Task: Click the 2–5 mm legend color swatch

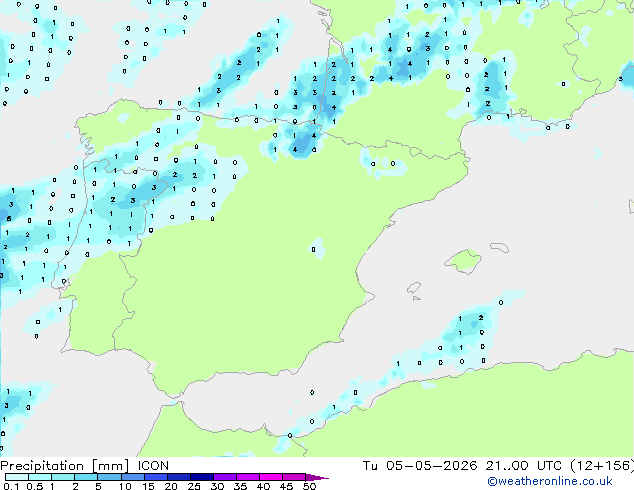Action: [86, 477]
